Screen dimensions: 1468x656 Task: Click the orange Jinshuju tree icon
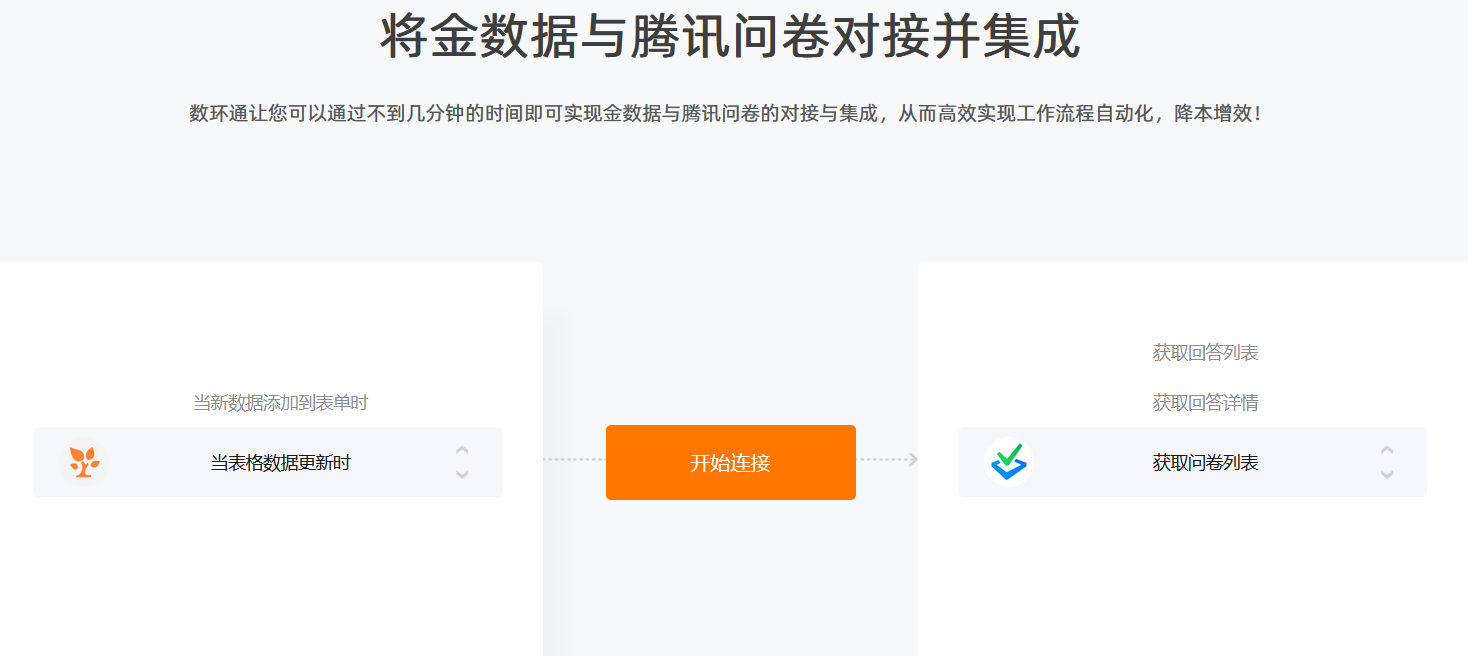click(84, 462)
